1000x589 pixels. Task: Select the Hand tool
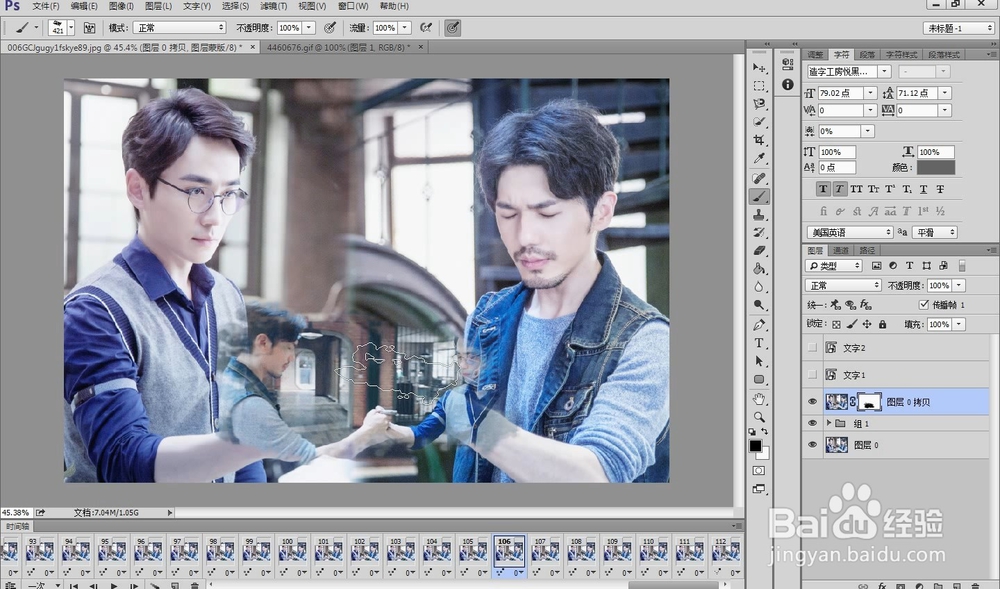tap(758, 399)
